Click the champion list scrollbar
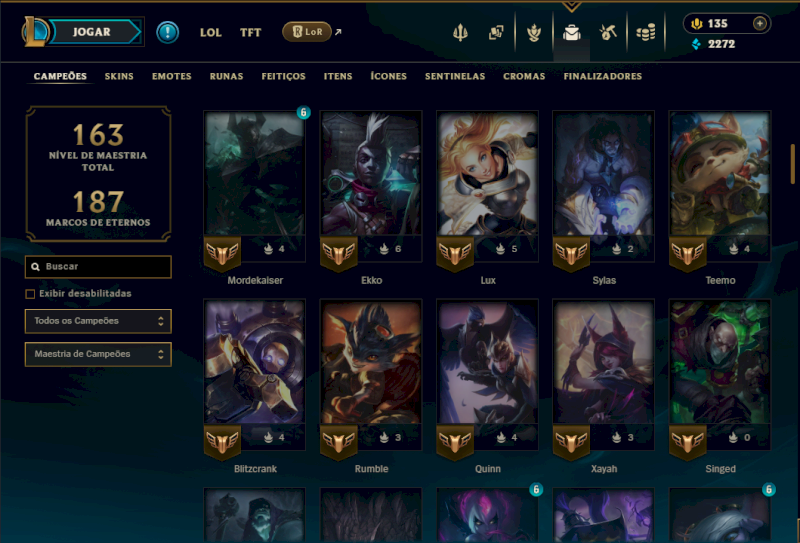This screenshot has height=543, width=800. 792,163
